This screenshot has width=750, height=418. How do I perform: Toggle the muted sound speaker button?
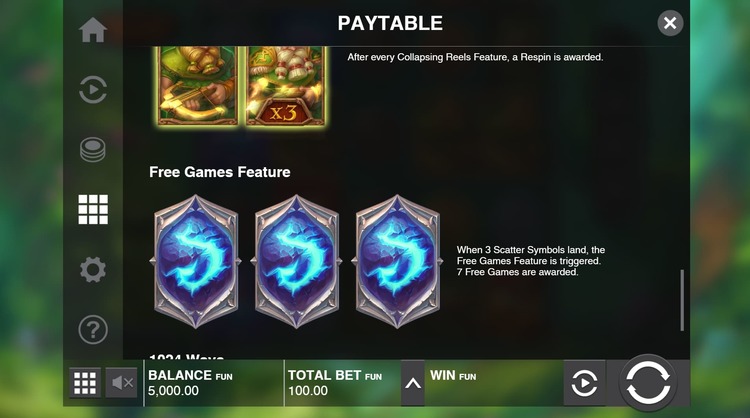pyautogui.click(x=121, y=383)
